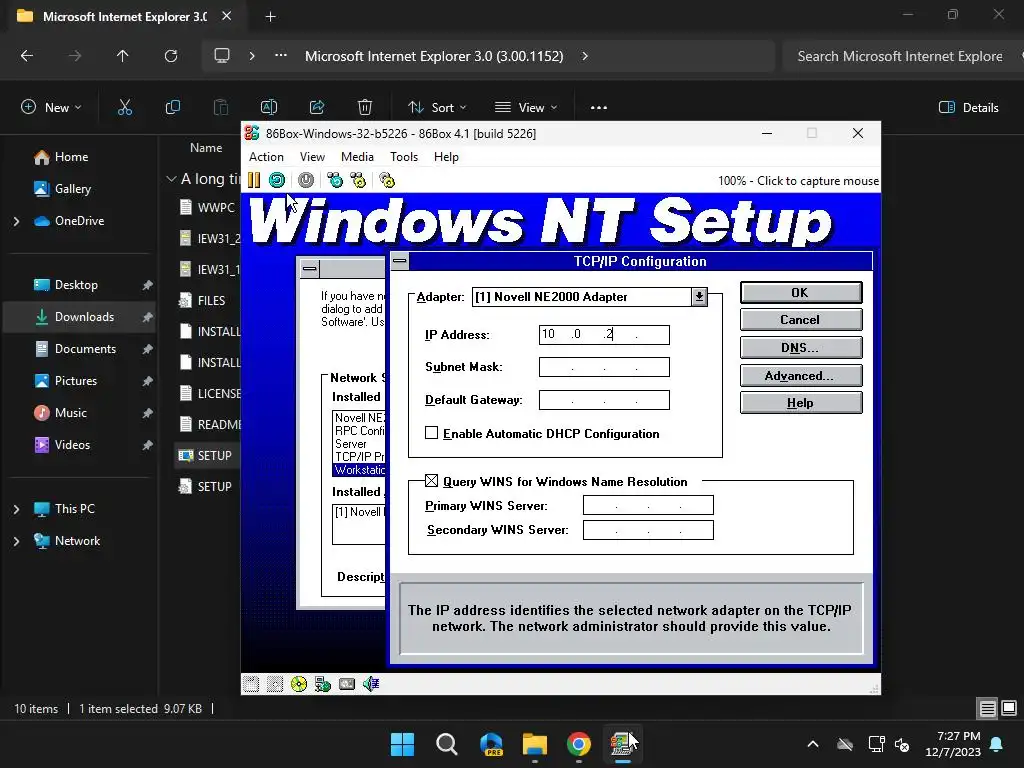Select the LICENSE file in Explorer
The image size is (1024, 768).
click(209, 393)
